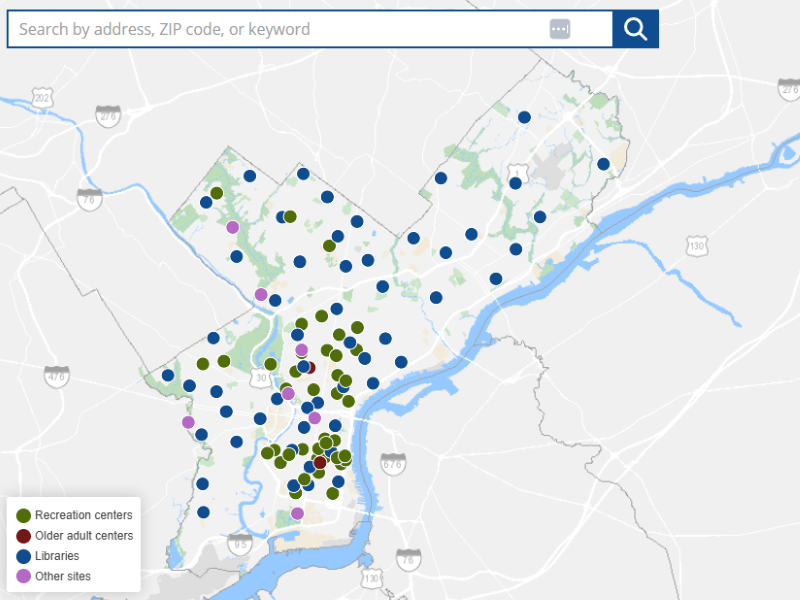Click the "Other sites" legend label
Image resolution: width=800 pixels, height=600 pixels.
point(63,577)
